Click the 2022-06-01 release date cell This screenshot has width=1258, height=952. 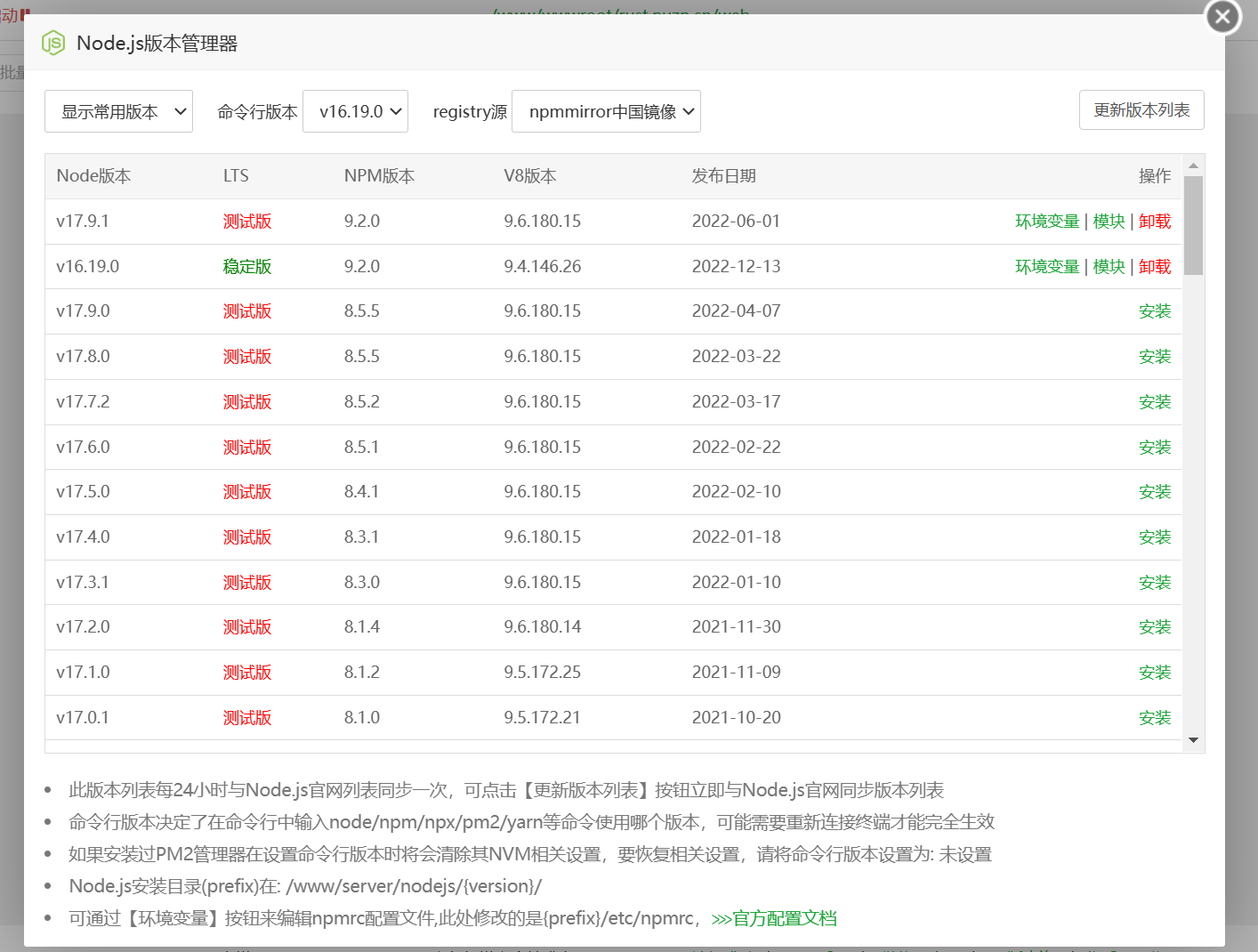737,222
